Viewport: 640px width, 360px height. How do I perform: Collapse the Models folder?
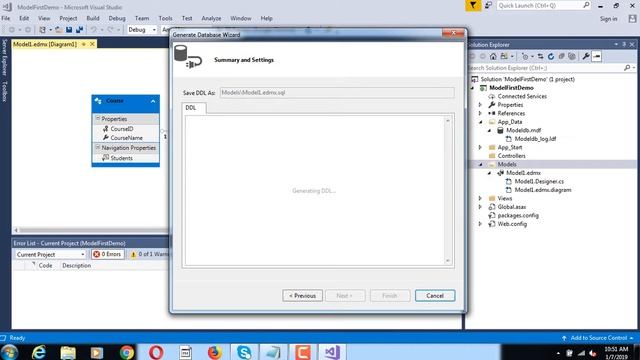point(480,164)
